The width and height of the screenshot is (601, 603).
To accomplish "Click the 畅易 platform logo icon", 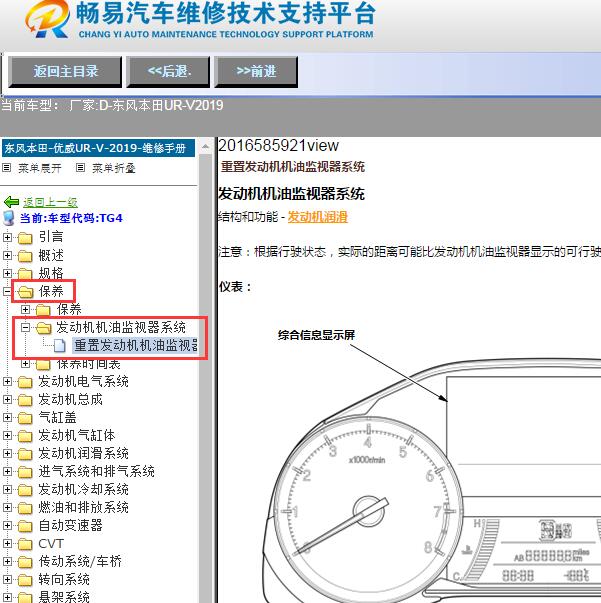I will tap(48, 19).
